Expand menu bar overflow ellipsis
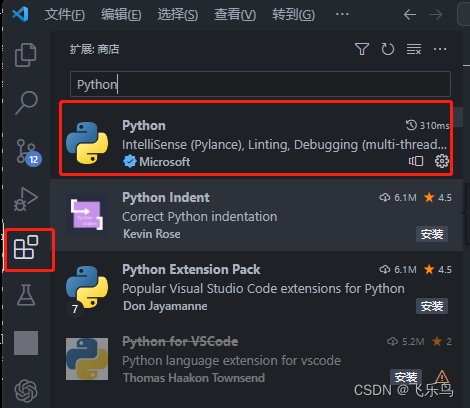Viewport: 470px width, 408px height. coord(342,14)
